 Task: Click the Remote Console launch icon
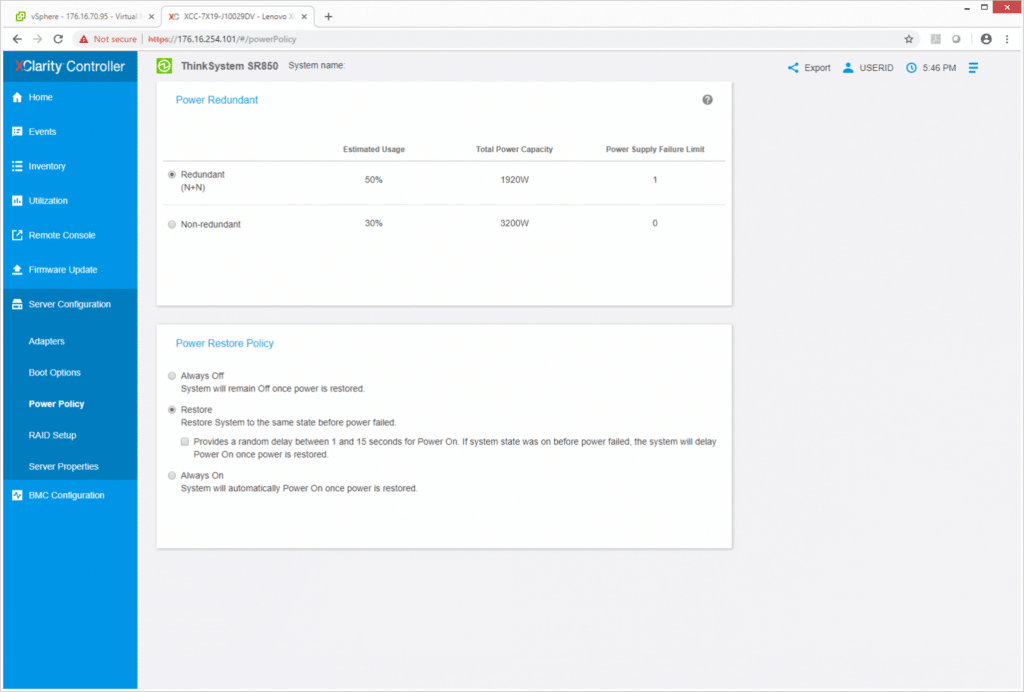[17, 235]
